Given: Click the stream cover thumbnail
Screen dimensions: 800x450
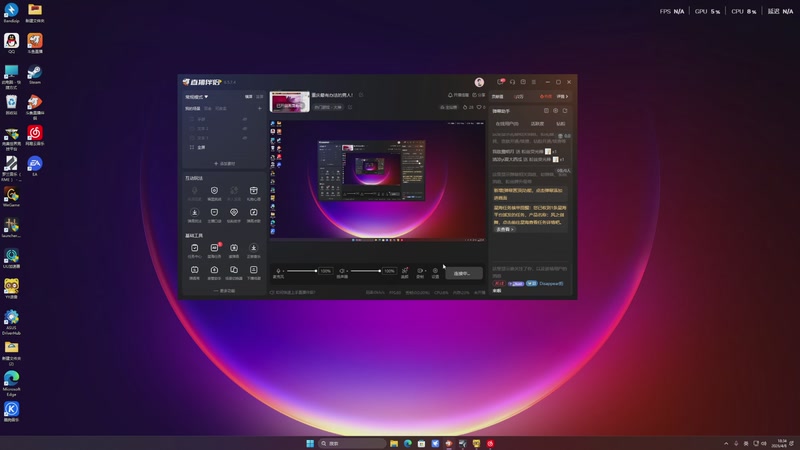Looking at the screenshot, I should pyautogui.click(x=289, y=102).
